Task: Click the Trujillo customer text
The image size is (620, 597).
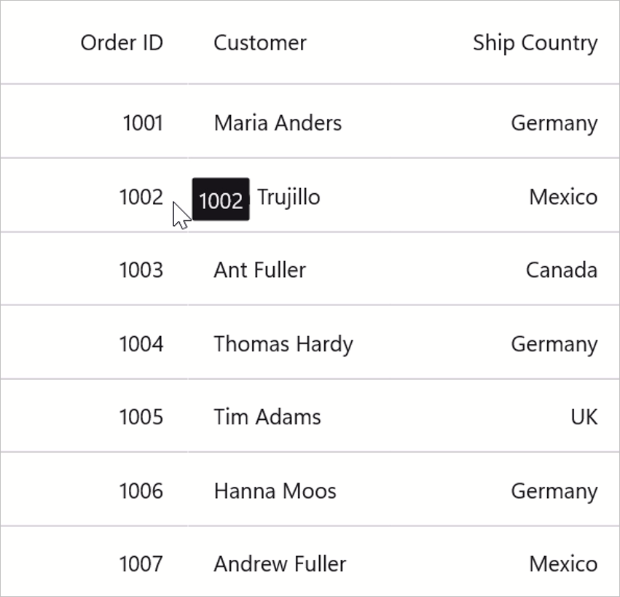Action: (289, 197)
